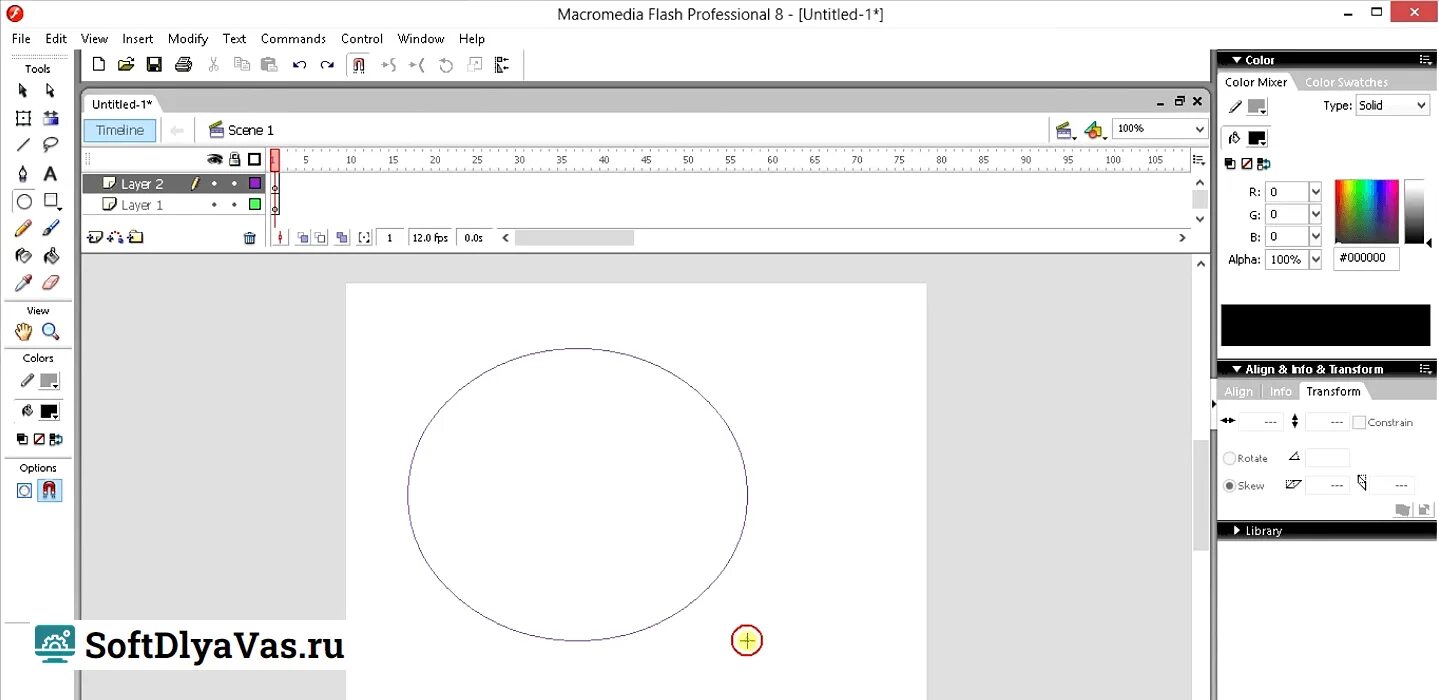Select the Pen tool
The image size is (1439, 700).
23,173
